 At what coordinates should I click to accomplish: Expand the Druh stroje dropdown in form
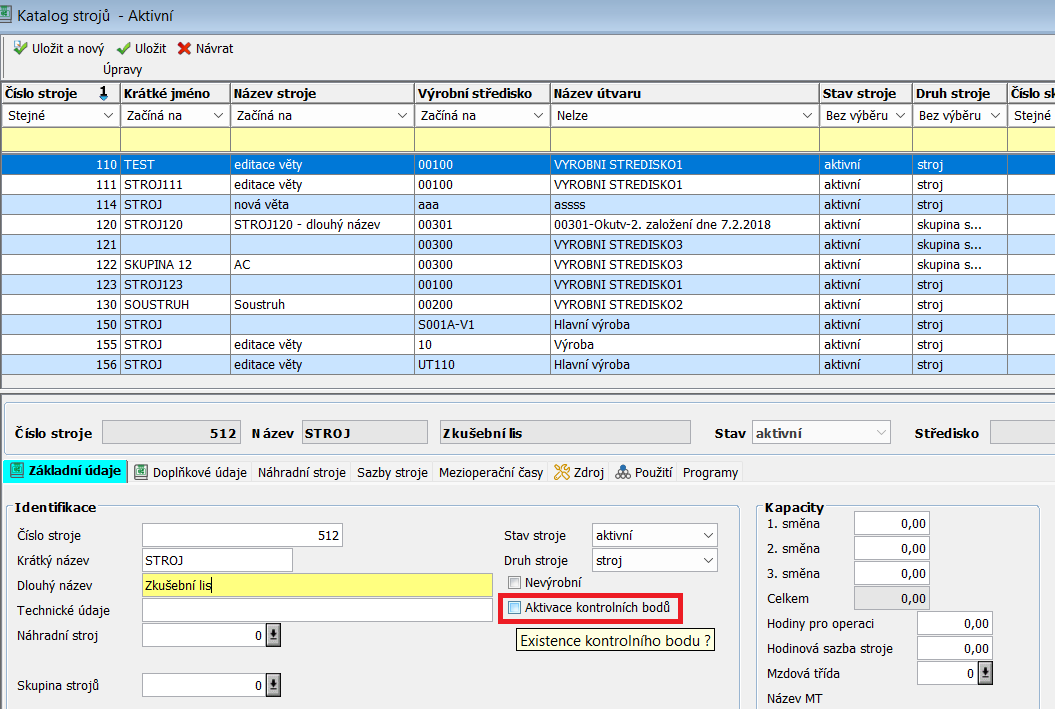click(x=708, y=561)
